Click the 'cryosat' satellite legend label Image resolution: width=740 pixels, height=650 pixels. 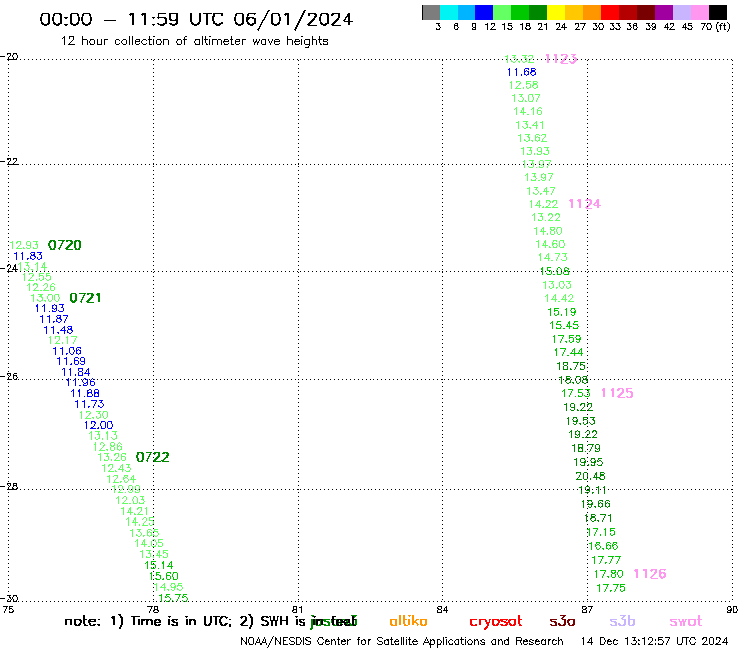tap(496, 622)
